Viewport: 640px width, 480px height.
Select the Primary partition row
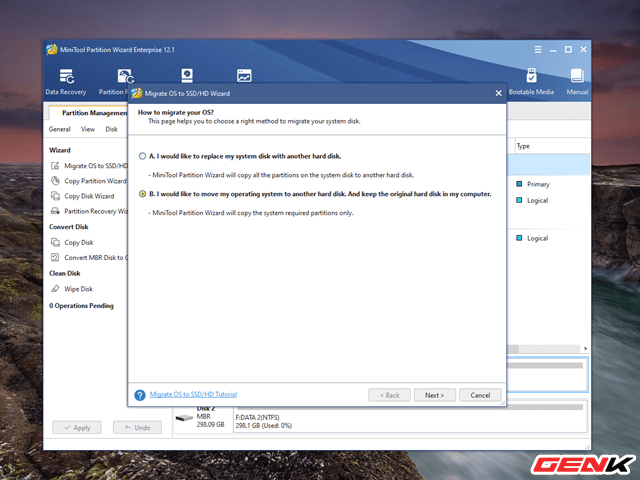(549, 184)
